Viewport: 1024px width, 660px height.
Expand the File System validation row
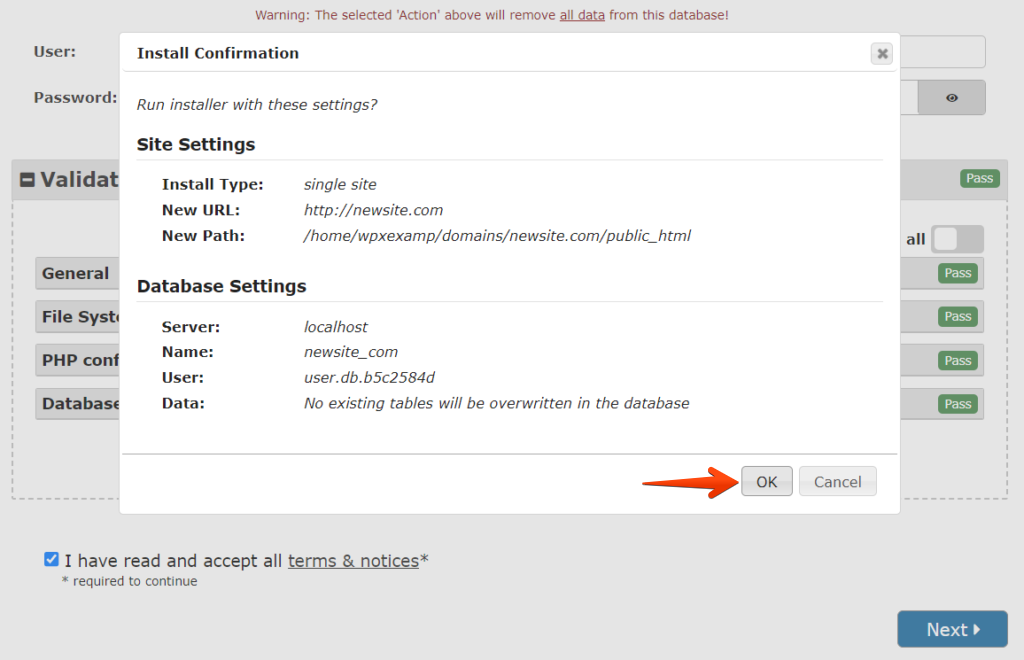(80, 317)
